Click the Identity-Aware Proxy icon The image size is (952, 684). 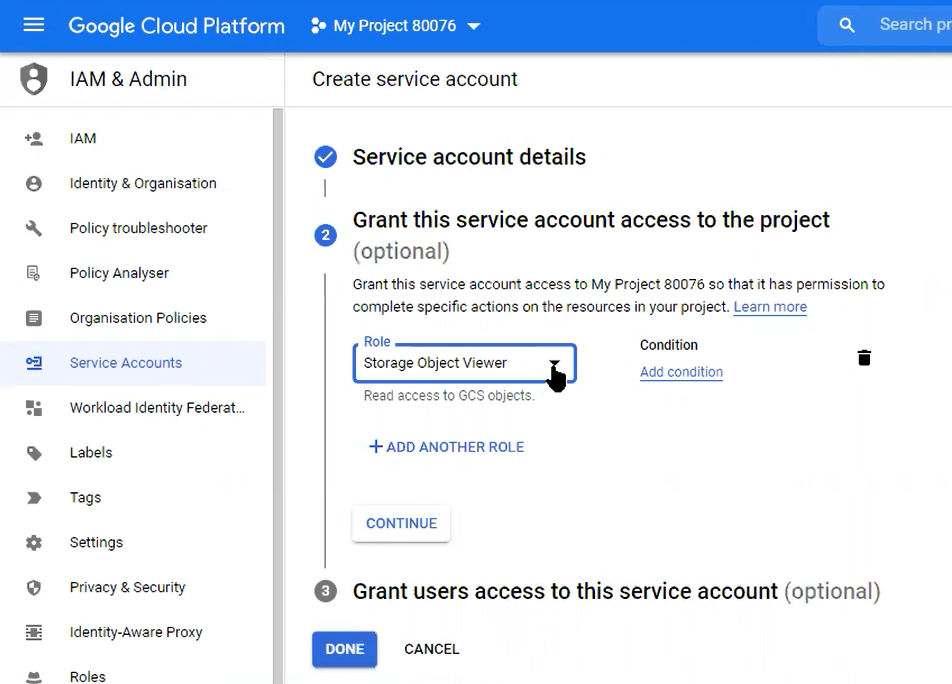click(x=34, y=632)
